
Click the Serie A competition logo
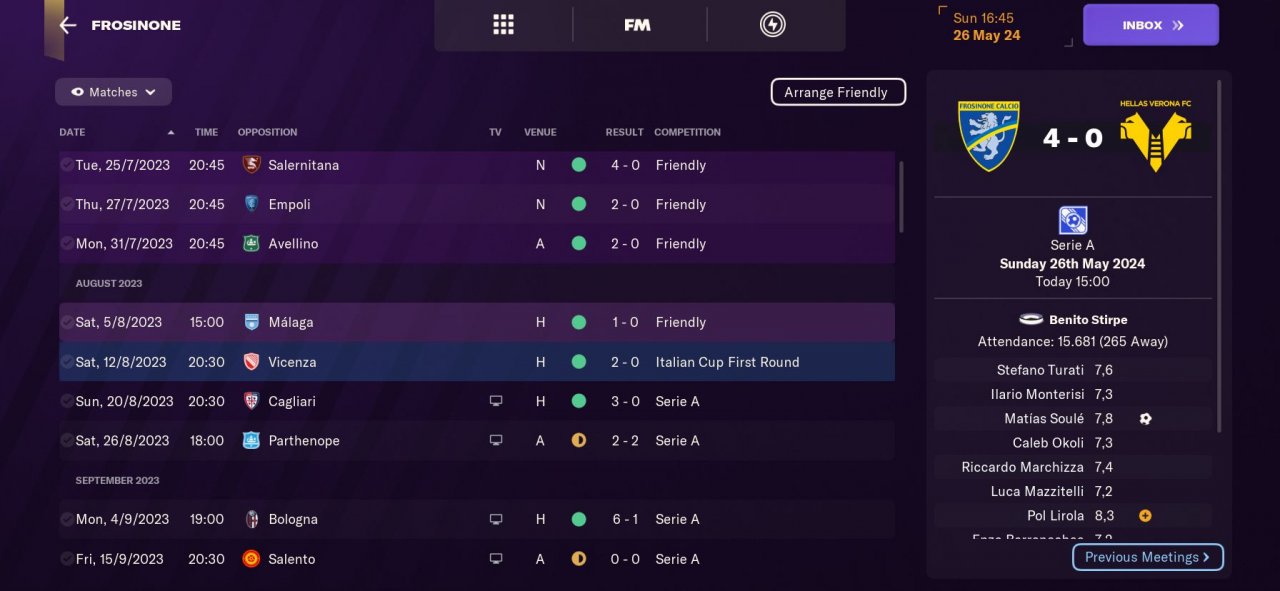(1073, 220)
